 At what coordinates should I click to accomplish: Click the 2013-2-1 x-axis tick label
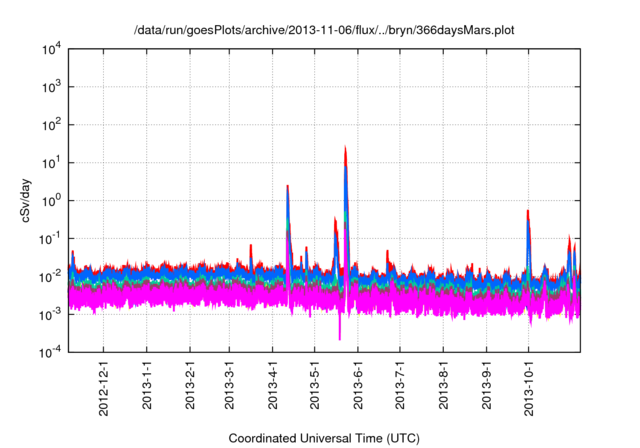coord(190,385)
